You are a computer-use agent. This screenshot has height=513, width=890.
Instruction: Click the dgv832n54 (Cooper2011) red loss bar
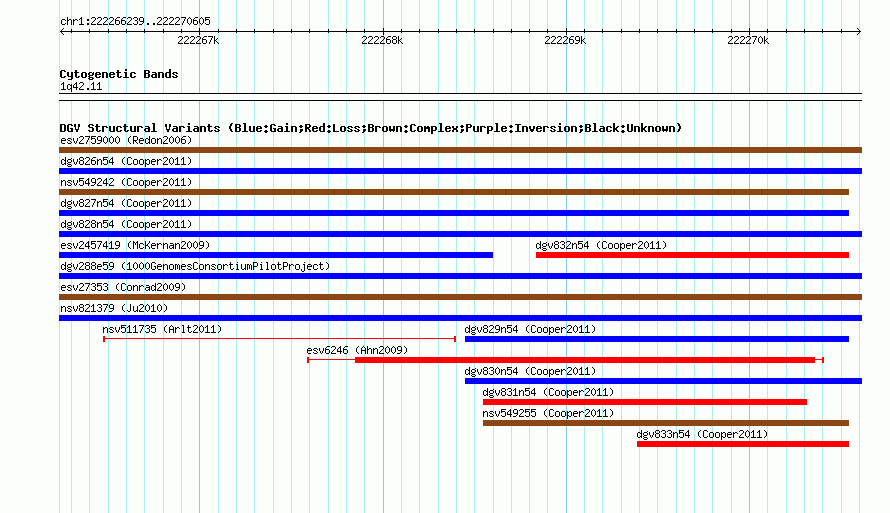pos(692,255)
